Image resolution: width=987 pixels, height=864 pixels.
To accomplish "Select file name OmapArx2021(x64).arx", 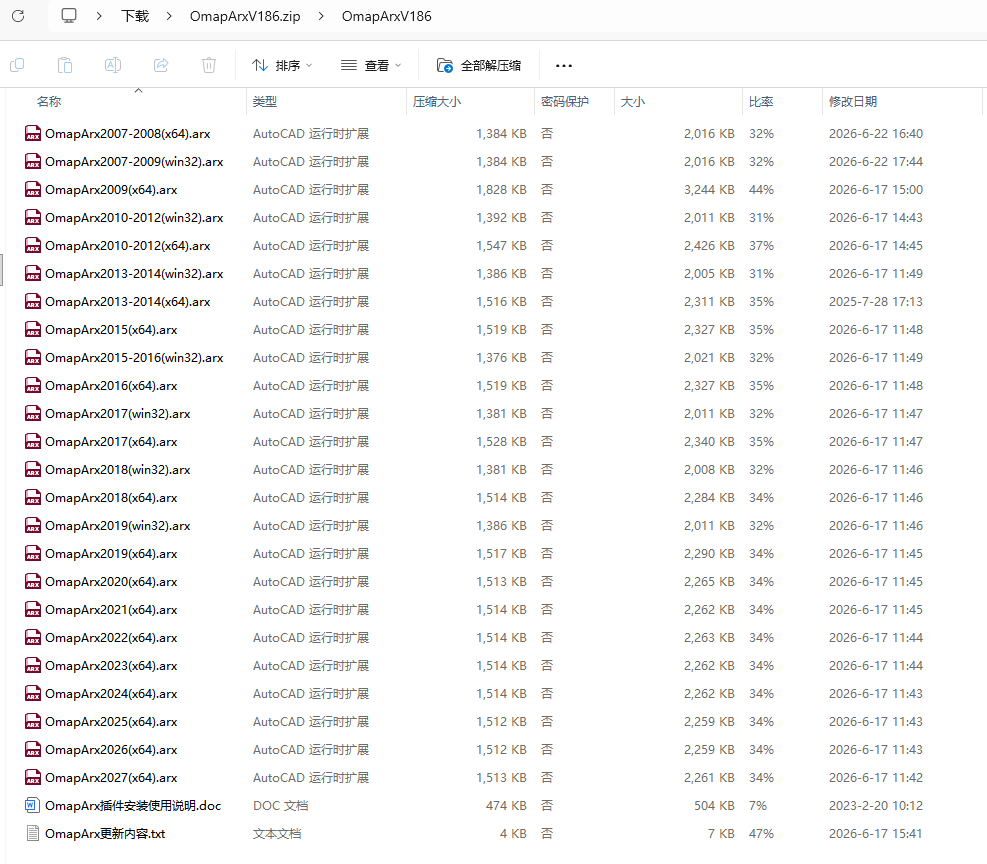I will (x=111, y=610).
